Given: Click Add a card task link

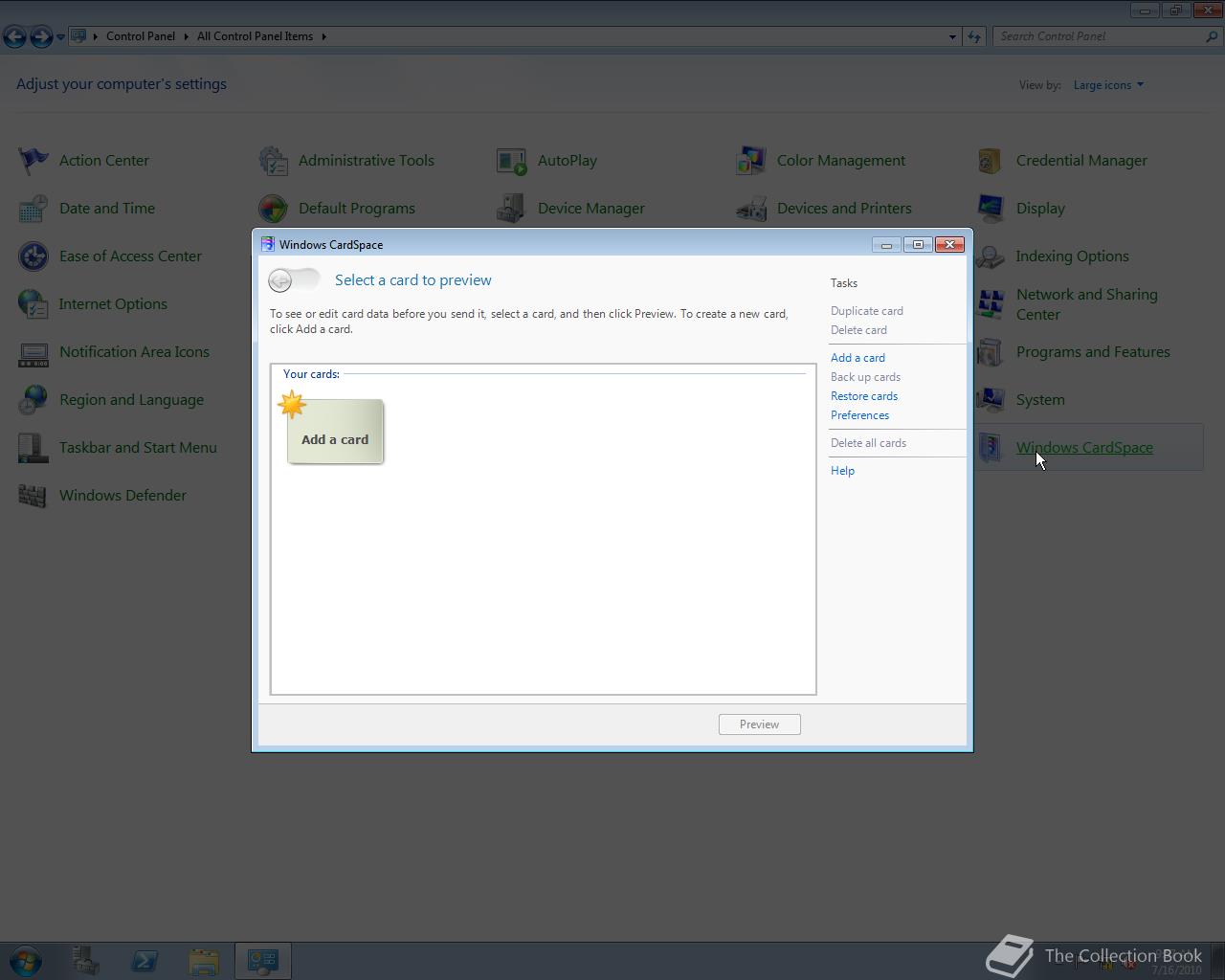Looking at the screenshot, I should (x=857, y=358).
